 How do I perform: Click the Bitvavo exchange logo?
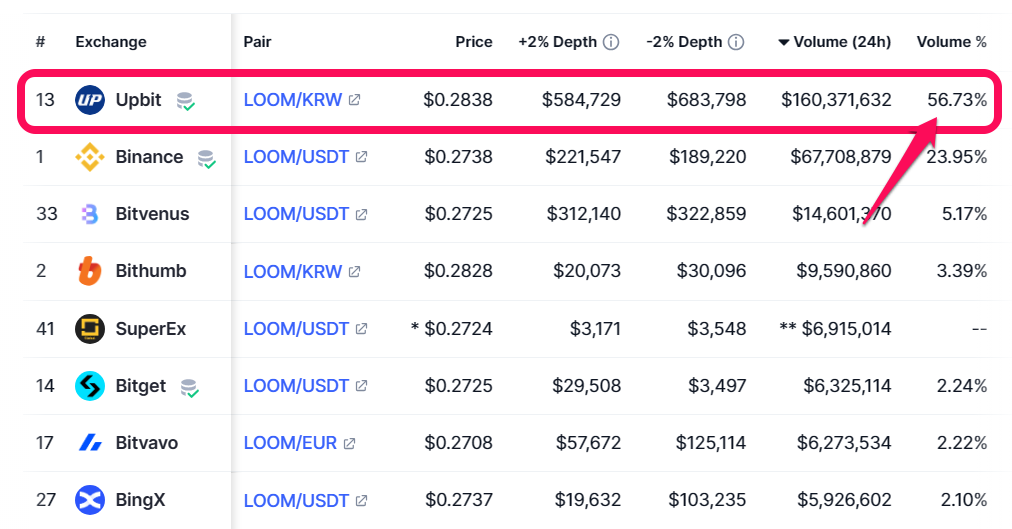click(90, 443)
